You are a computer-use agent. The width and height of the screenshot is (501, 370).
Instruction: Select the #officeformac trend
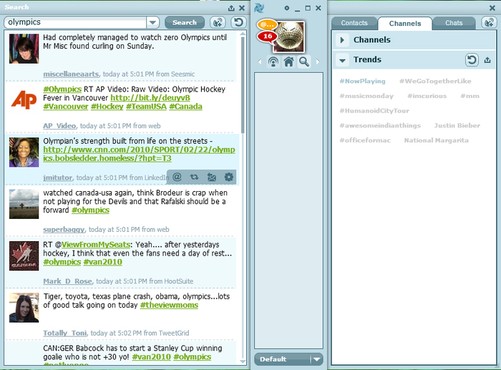coord(365,140)
